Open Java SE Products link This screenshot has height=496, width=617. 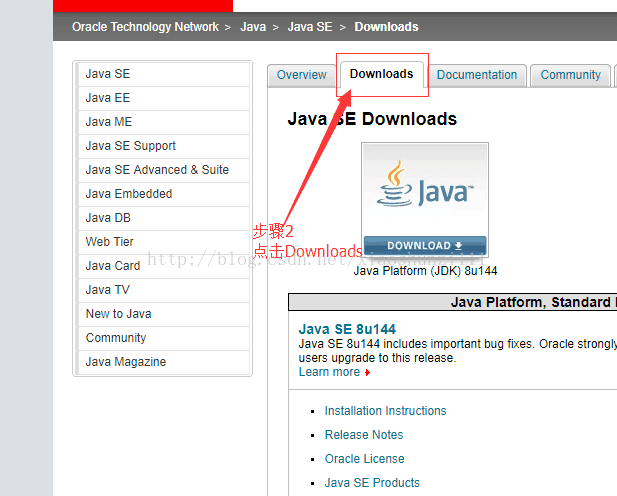point(372,483)
